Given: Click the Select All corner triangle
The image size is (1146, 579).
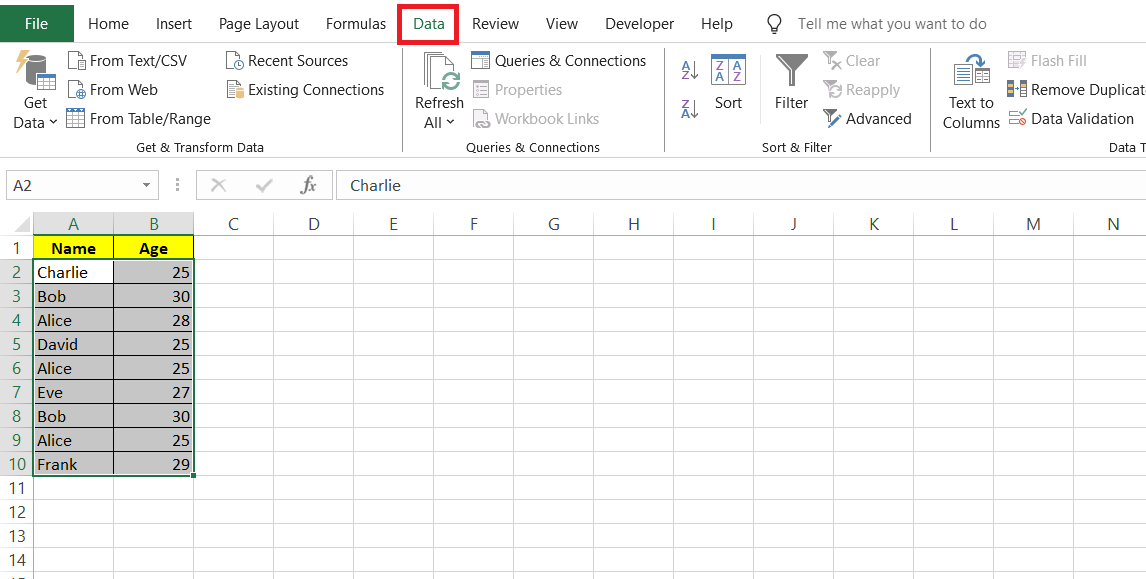Looking at the screenshot, I should [22, 224].
